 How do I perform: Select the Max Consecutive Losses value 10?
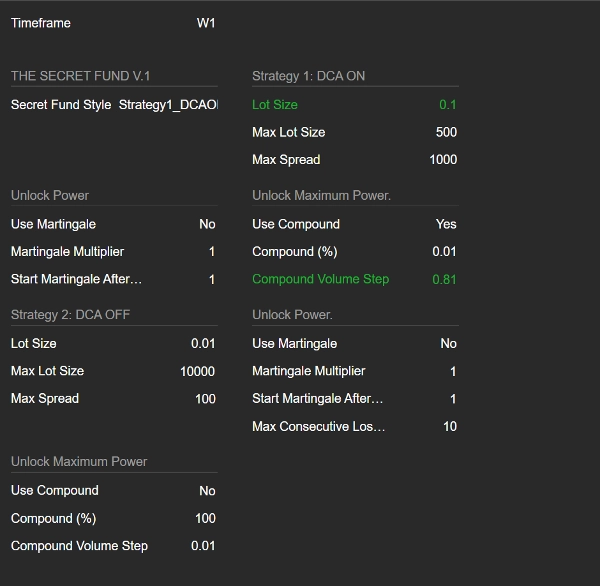[x=449, y=427]
